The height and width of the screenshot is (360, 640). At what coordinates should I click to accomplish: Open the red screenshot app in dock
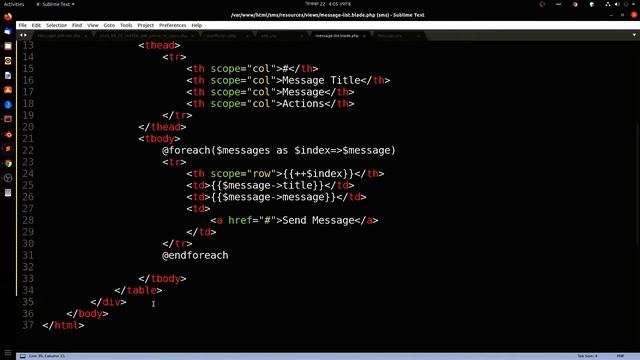(x=8, y=120)
